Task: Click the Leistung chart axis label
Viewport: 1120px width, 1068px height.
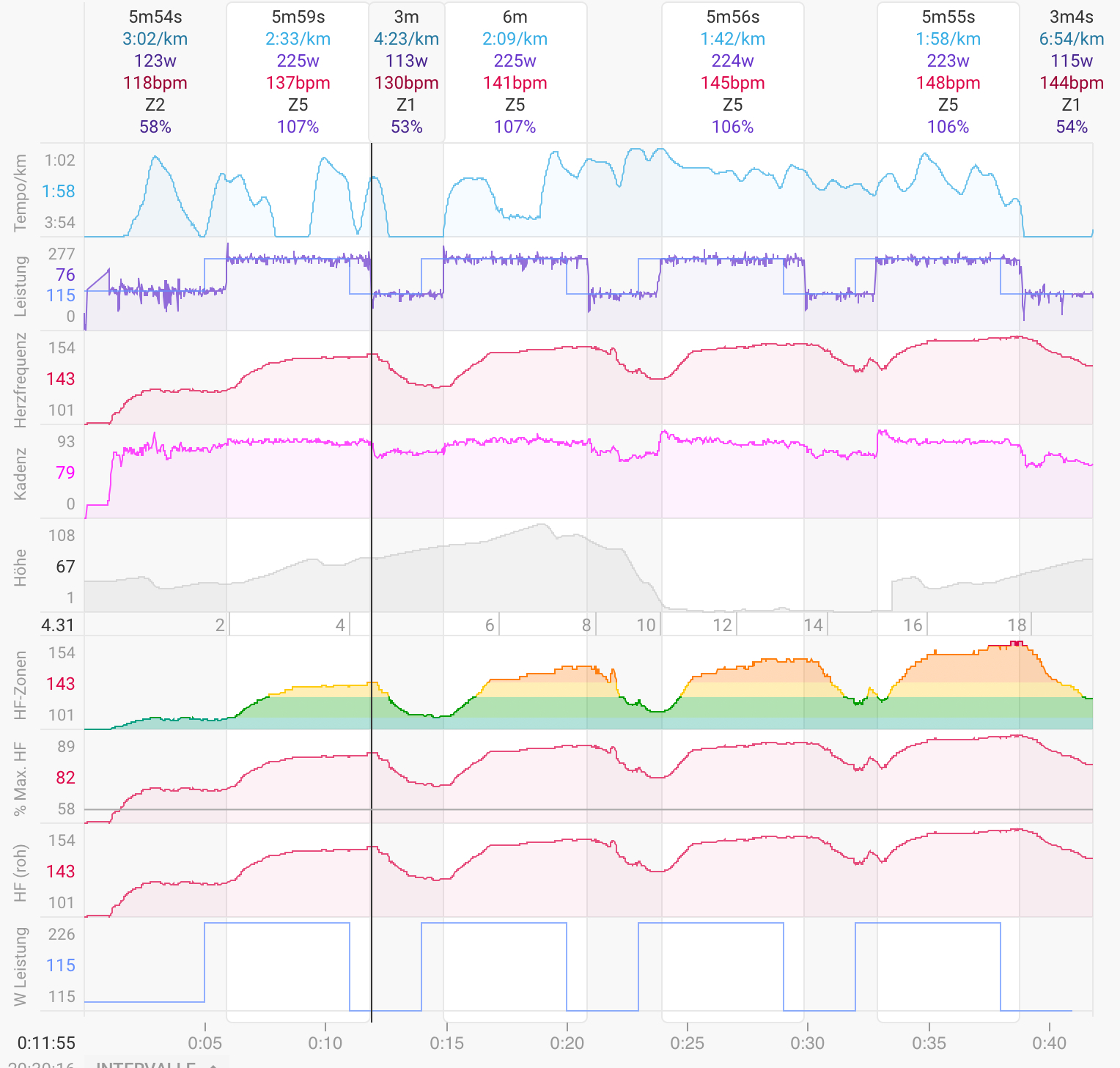Action: tap(21, 286)
